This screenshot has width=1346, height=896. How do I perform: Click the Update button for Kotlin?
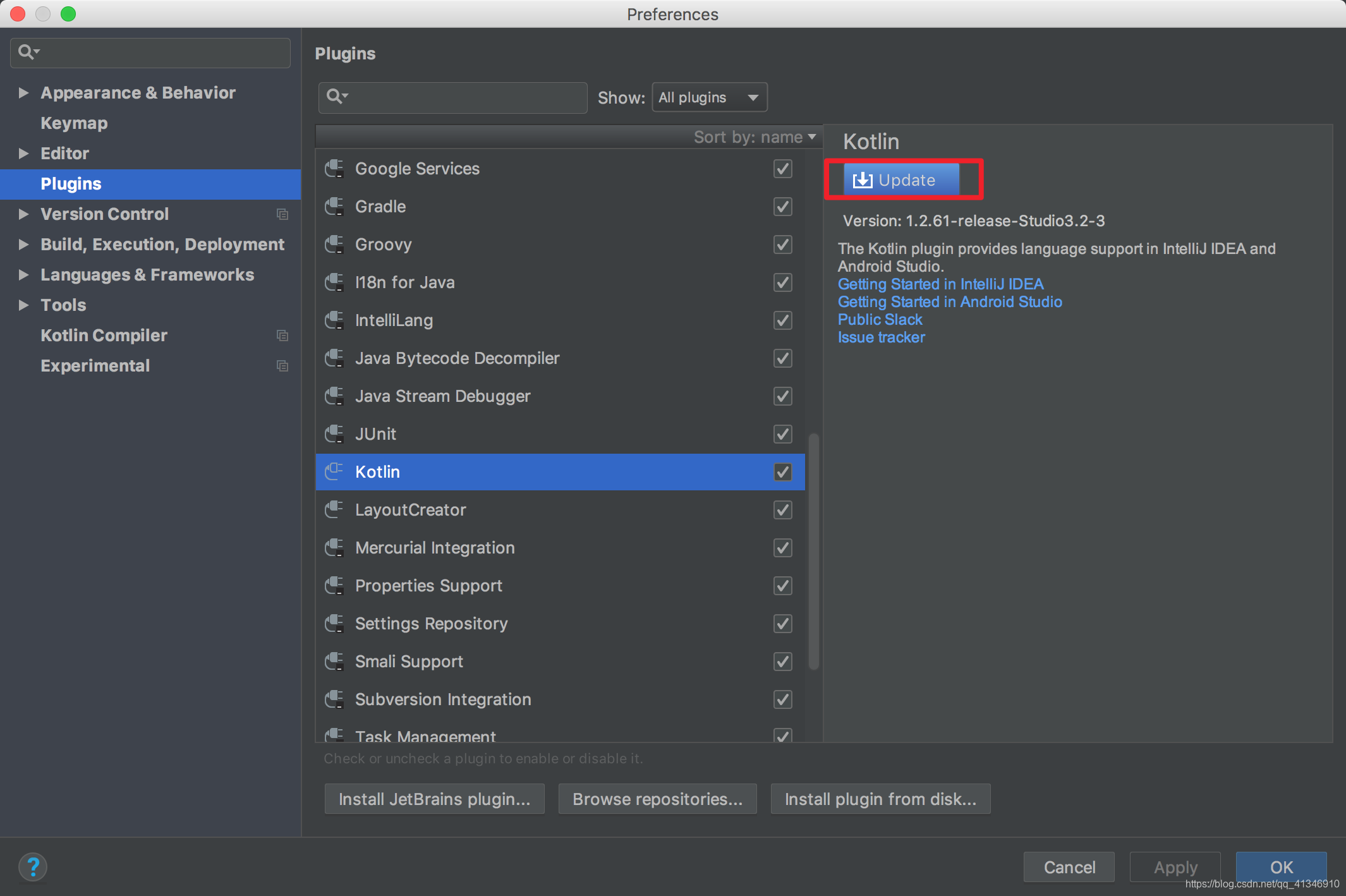tap(901, 180)
